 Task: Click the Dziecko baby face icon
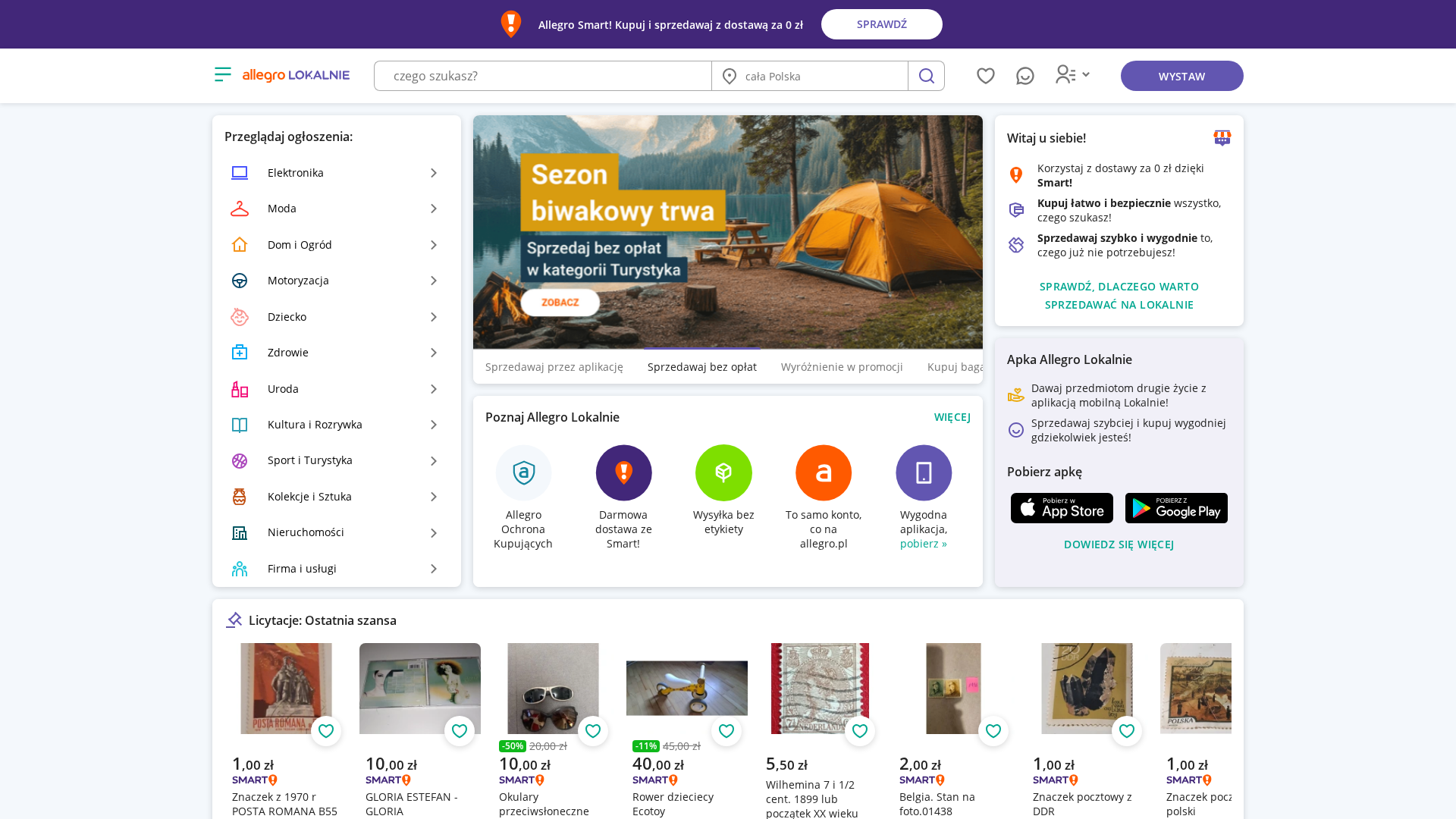coord(240,317)
